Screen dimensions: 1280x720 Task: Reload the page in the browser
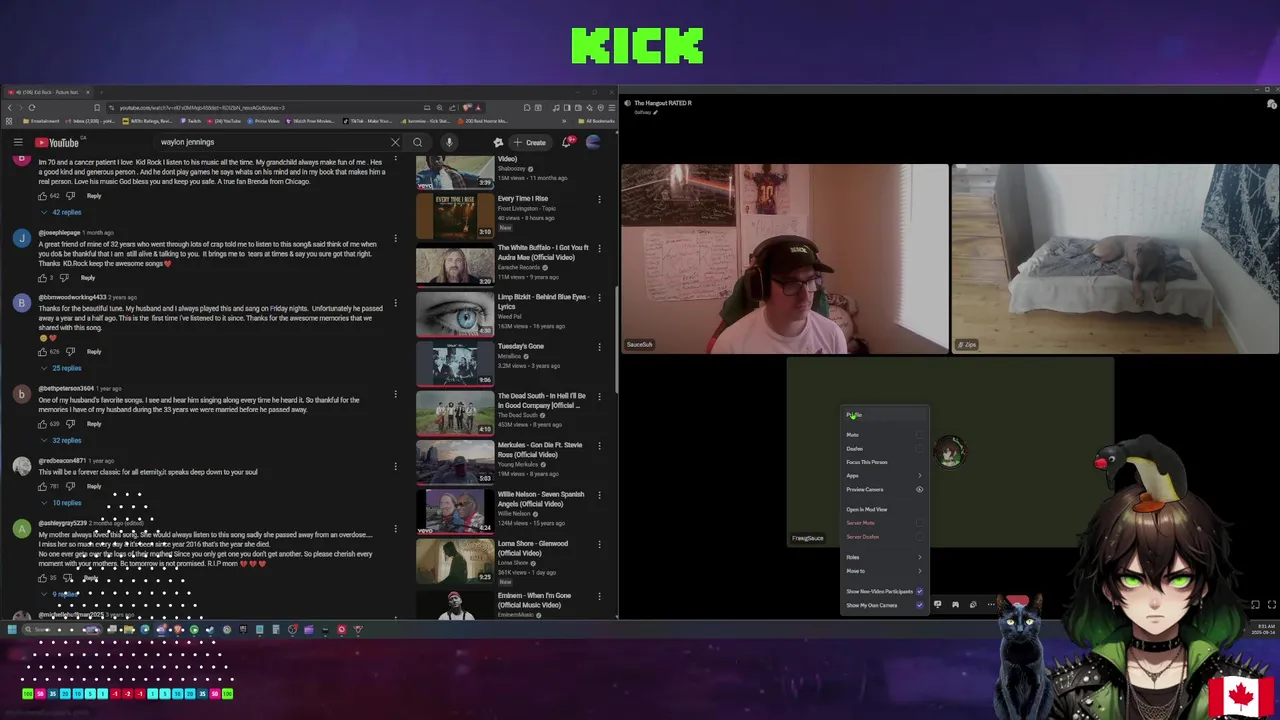tap(32, 107)
